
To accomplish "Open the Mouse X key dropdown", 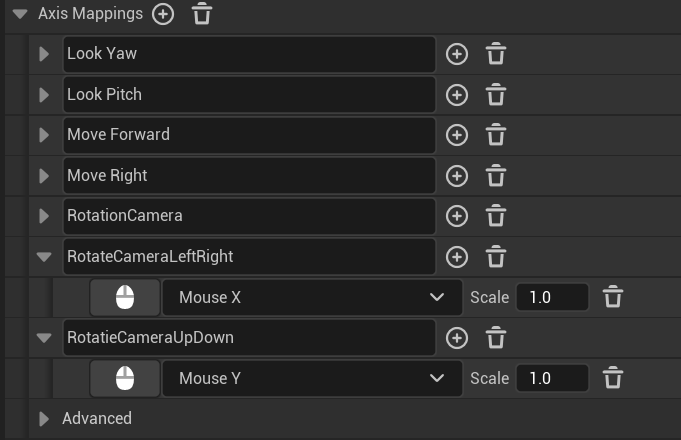I will coord(311,297).
